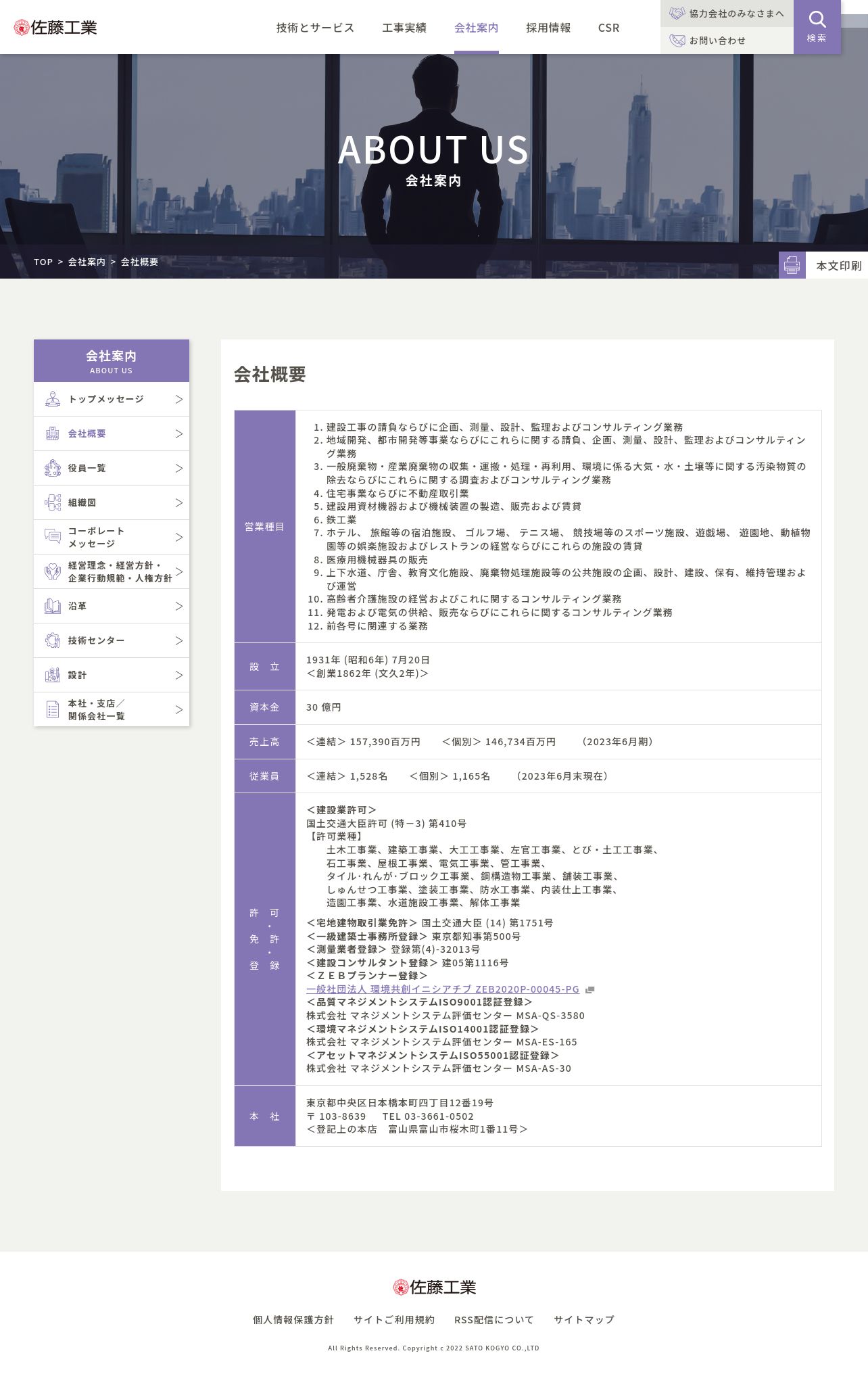868x1393 pixels.
Task: Click the 30 億円 capital value
Action: [324, 707]
